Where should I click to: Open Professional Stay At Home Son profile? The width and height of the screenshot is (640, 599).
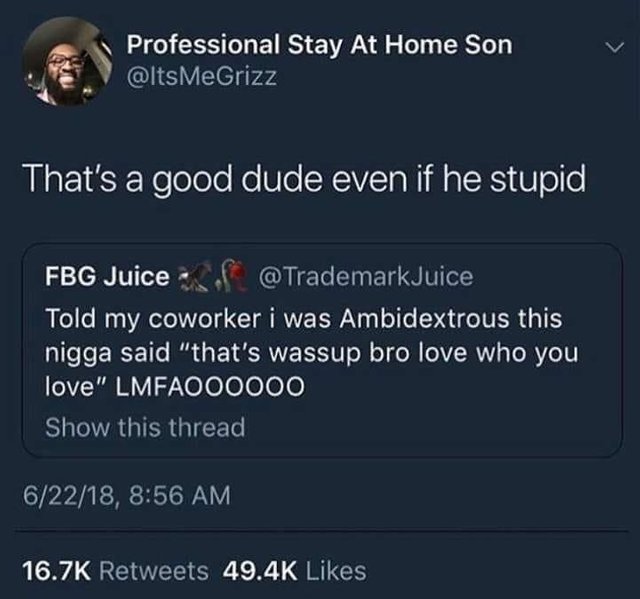pyautogui.click(x=319, y=45)
